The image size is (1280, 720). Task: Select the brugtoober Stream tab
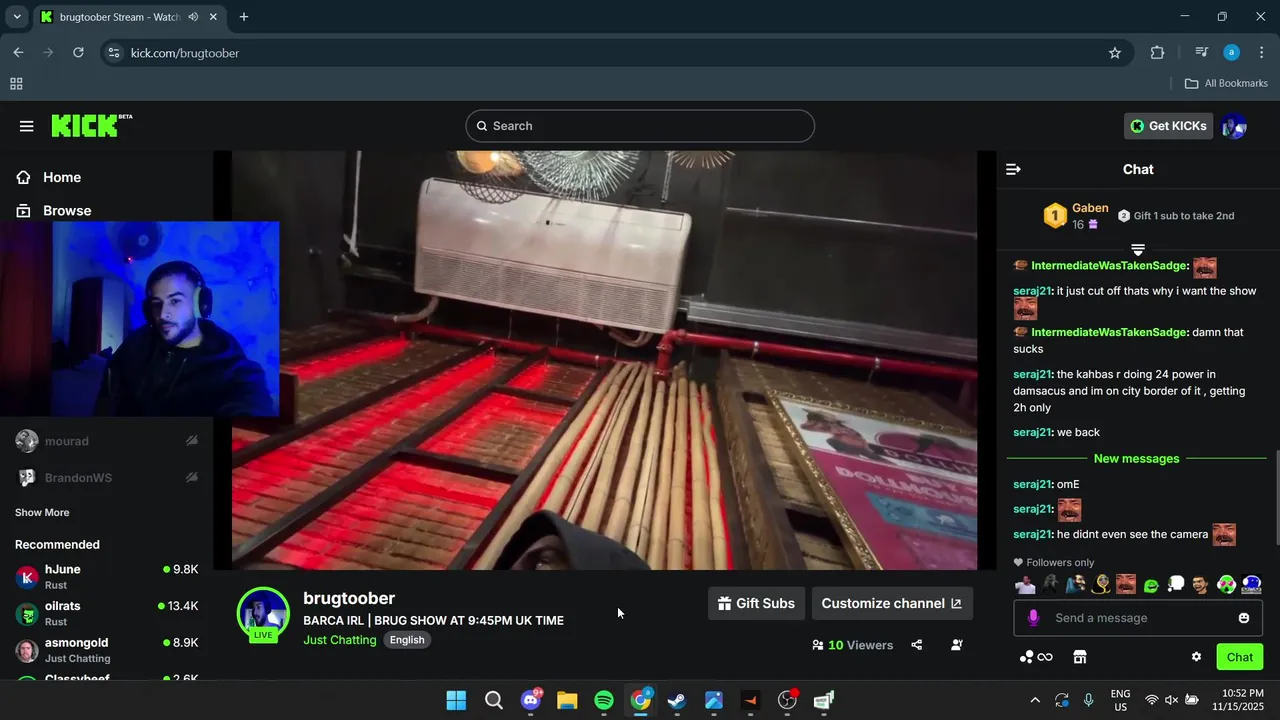pos(129,17)
